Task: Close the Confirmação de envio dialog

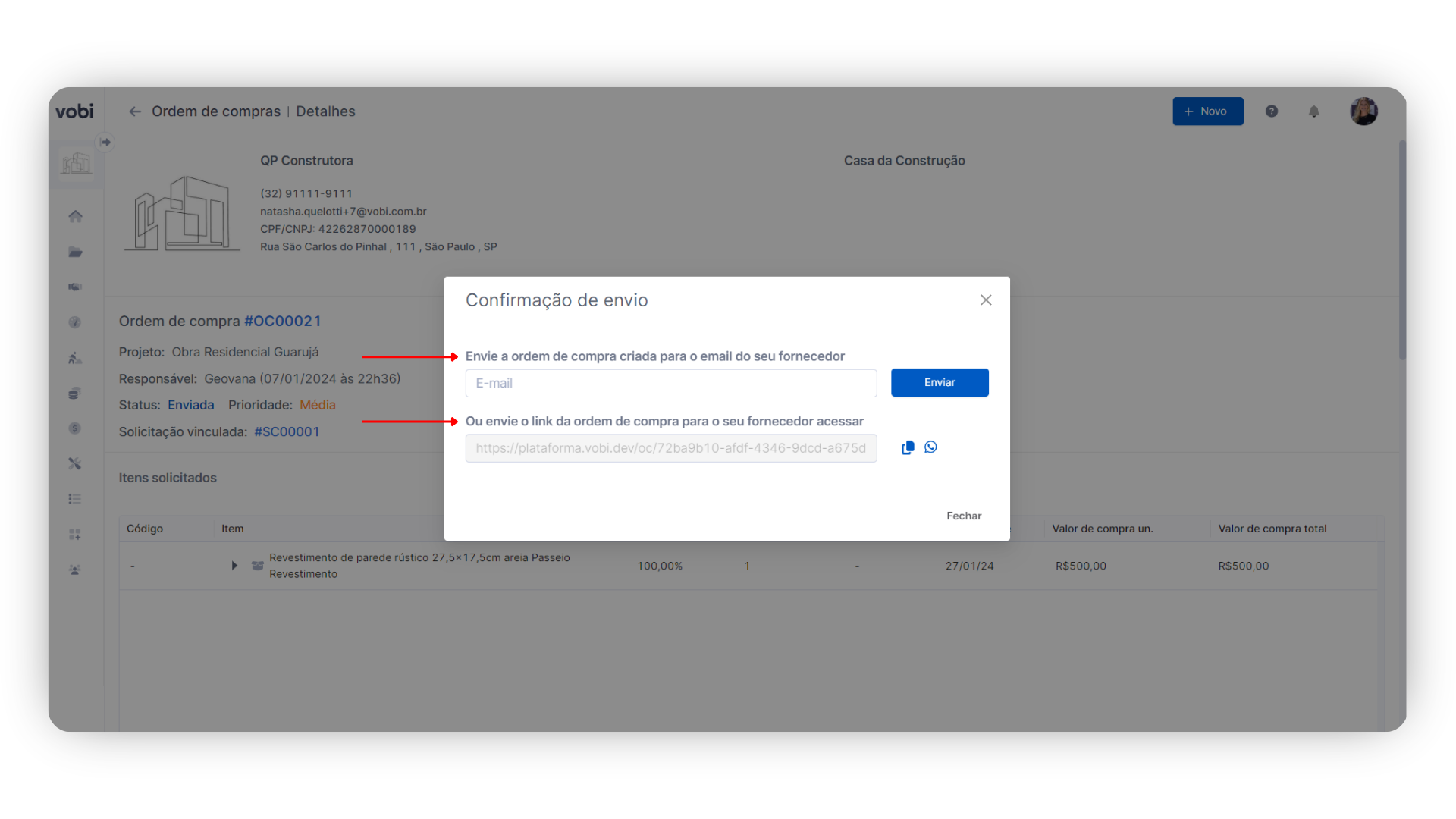Action: pos(985,300)
